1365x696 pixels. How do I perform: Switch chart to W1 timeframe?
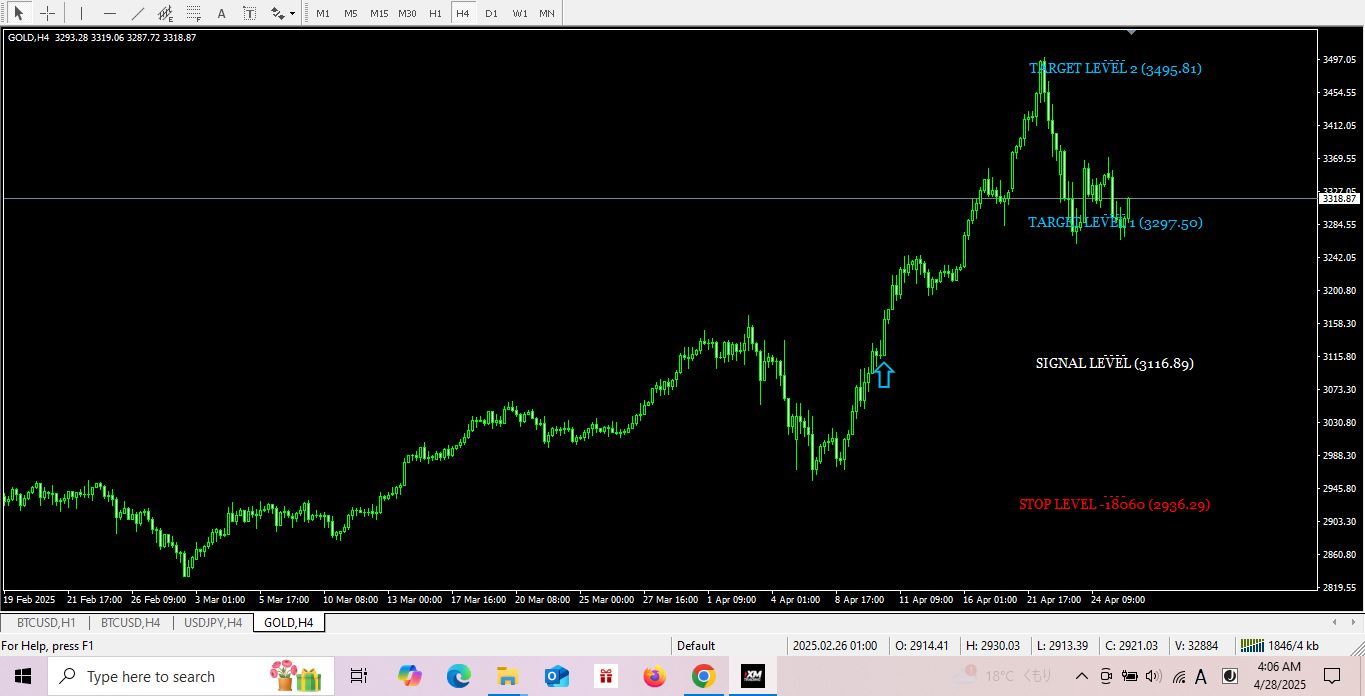click(x=520, y=14)
